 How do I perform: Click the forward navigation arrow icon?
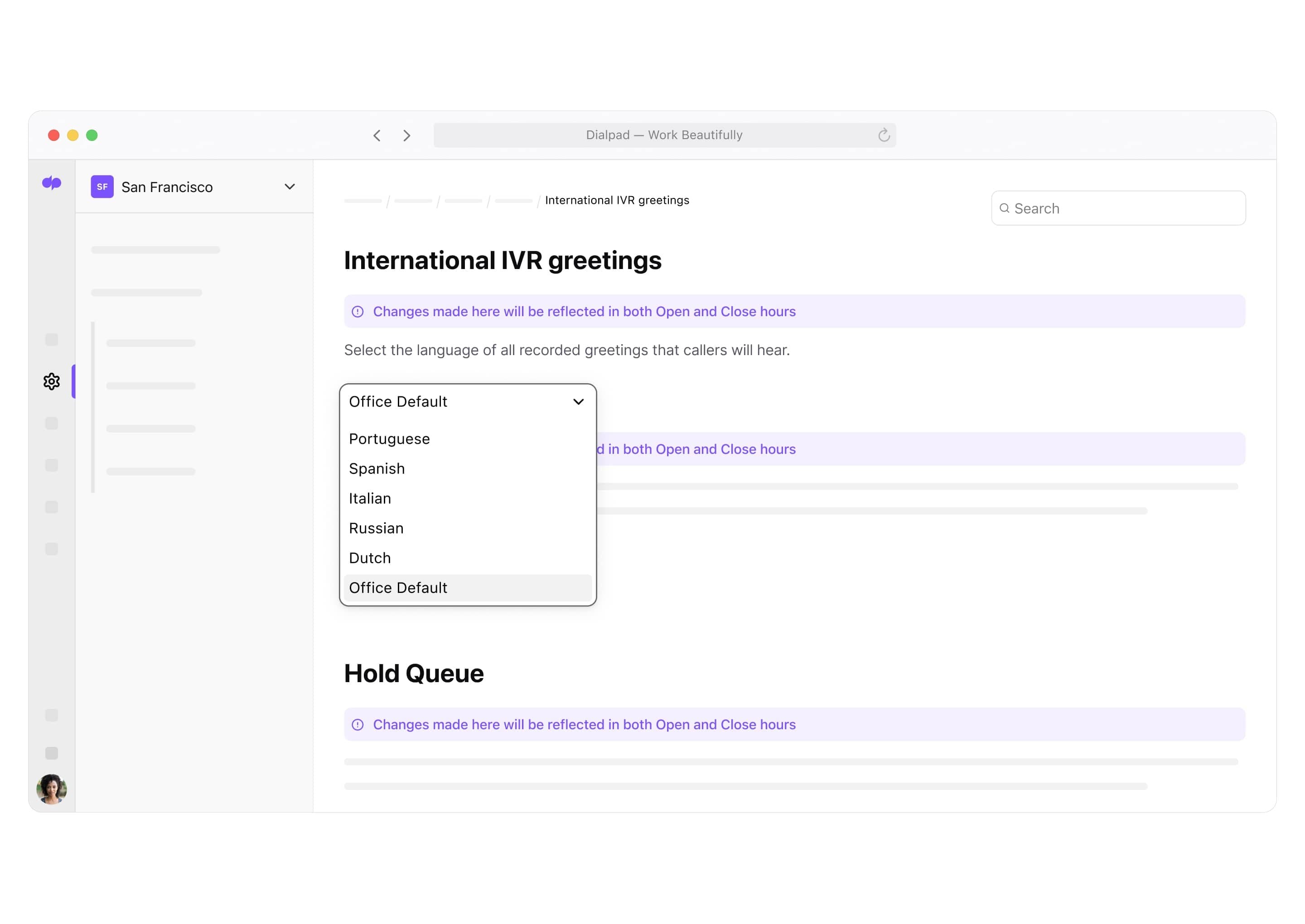pos(406,135)
